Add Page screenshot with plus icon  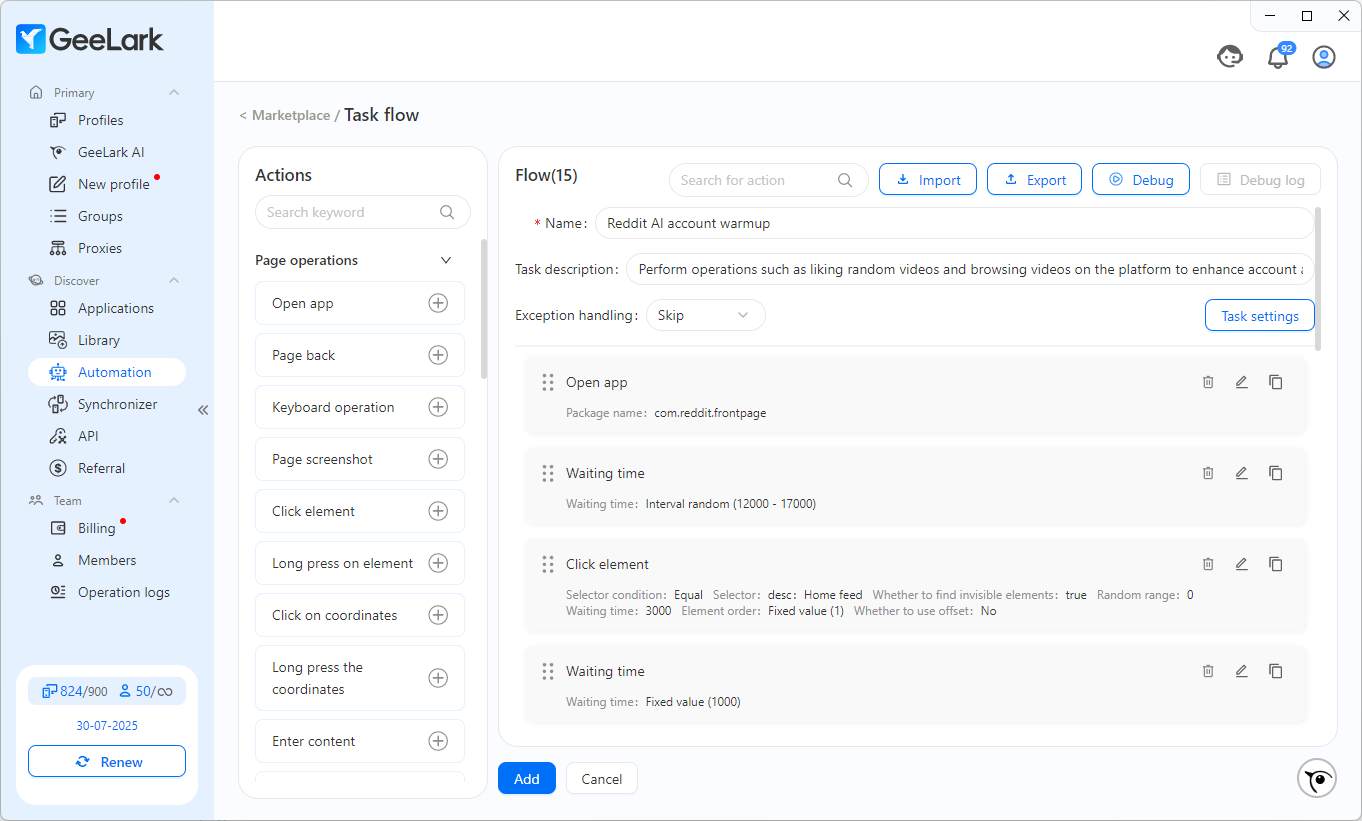(438, 459)
